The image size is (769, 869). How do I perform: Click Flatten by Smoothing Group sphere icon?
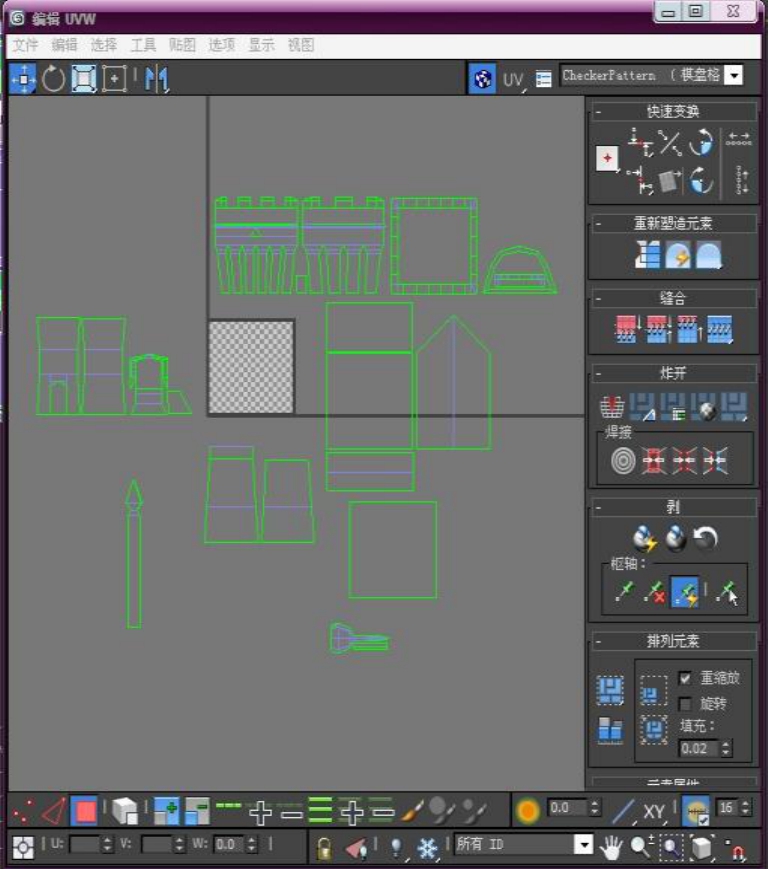coord(705,407)
